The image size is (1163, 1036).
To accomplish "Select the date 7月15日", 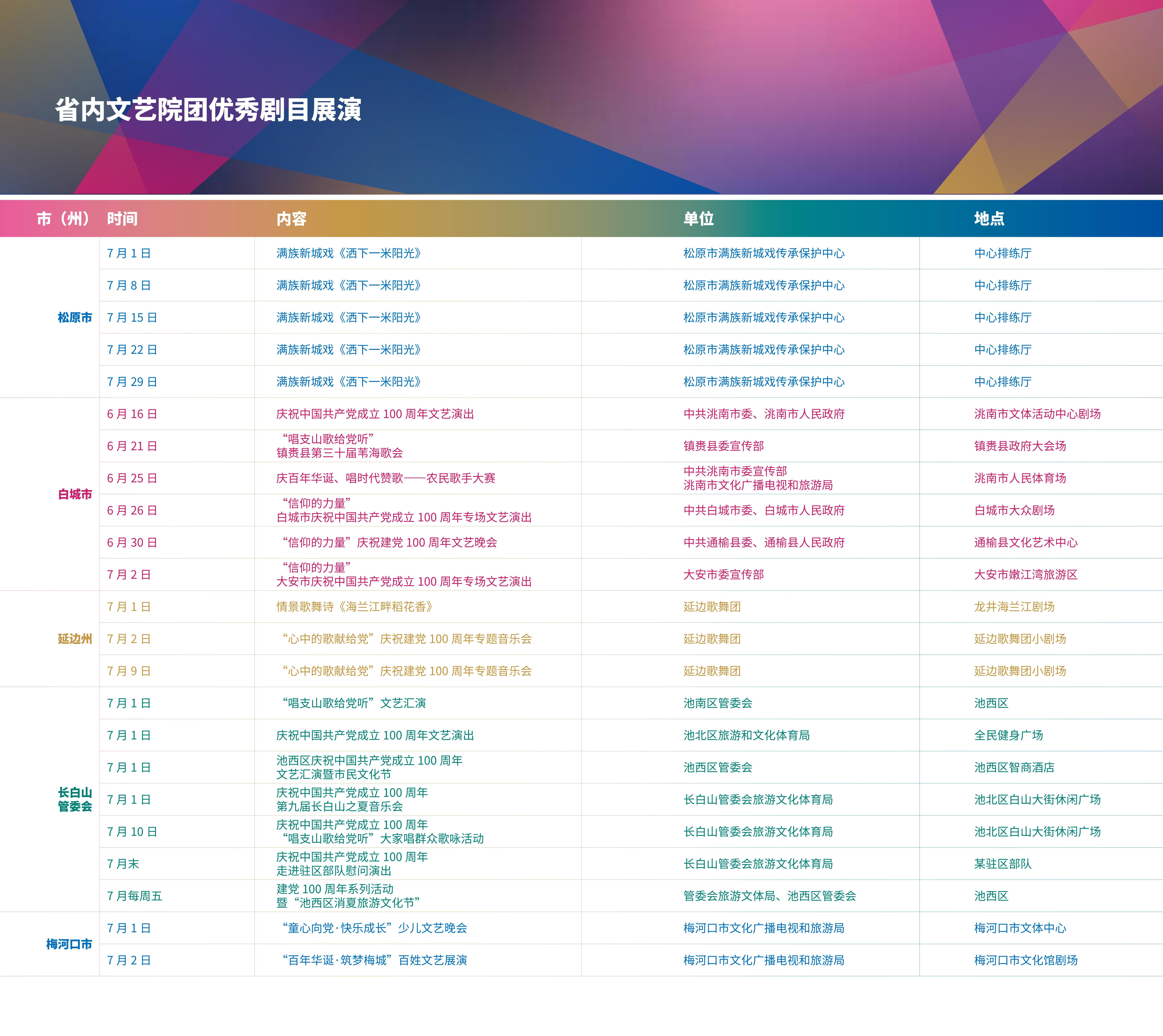I will [x=132, y=318].
